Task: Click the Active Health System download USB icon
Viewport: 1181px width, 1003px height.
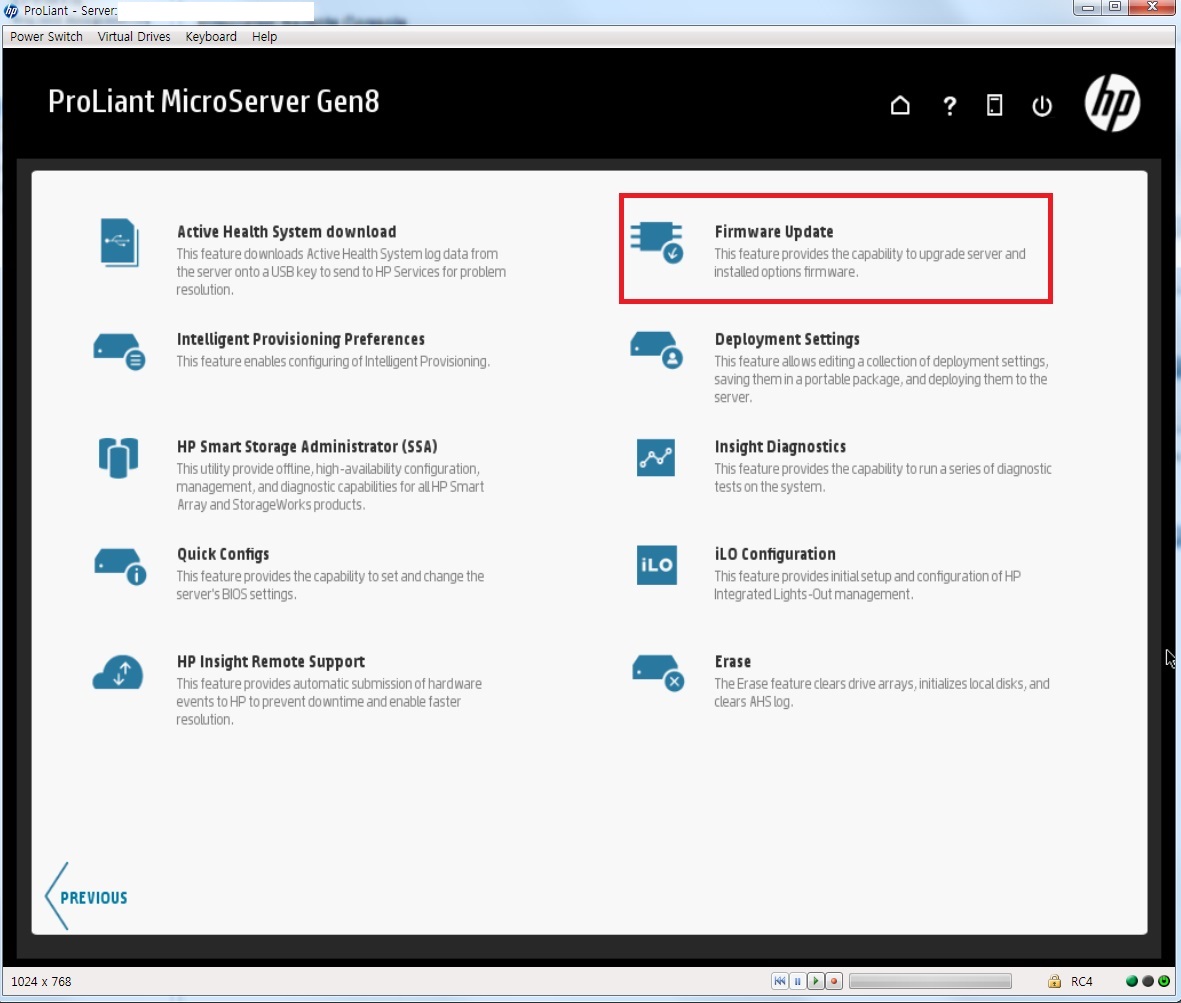Action: point(119,242)
